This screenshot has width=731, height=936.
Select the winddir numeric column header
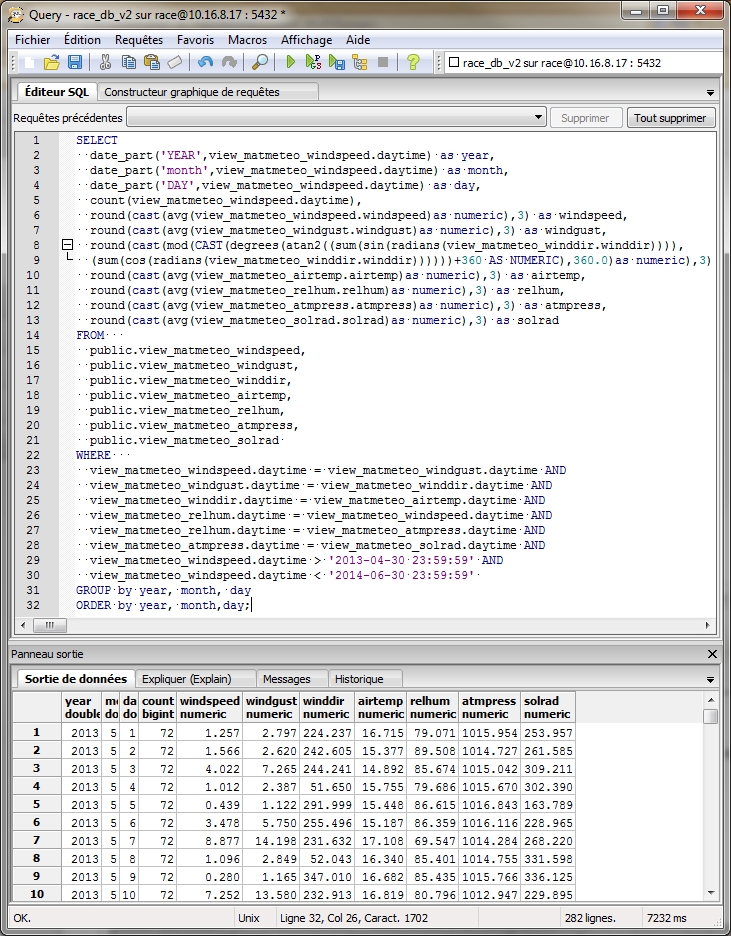tap(326, 707)
